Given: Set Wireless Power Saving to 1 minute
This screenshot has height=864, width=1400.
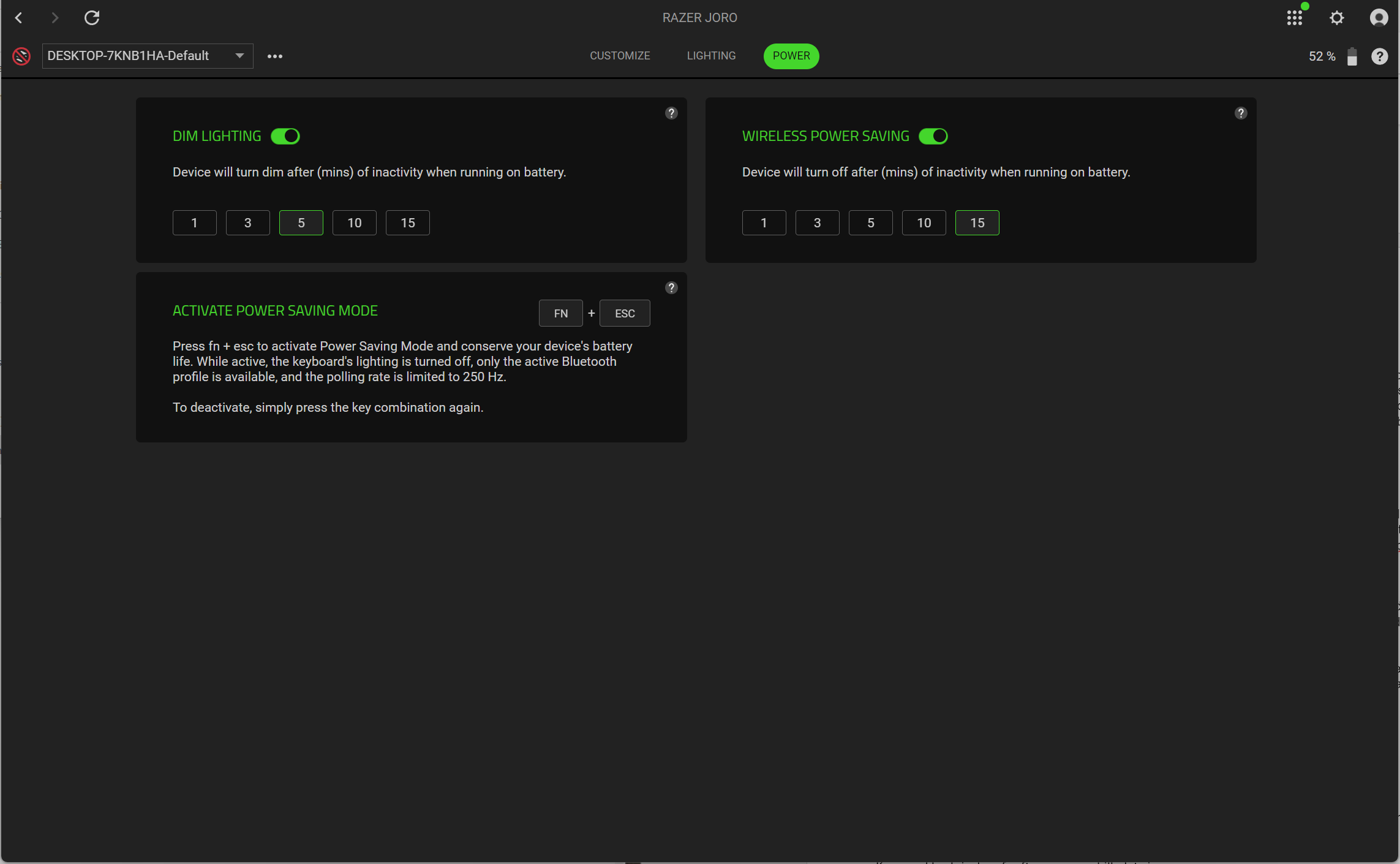Looking at the screenshot, I should pos(764,222).
